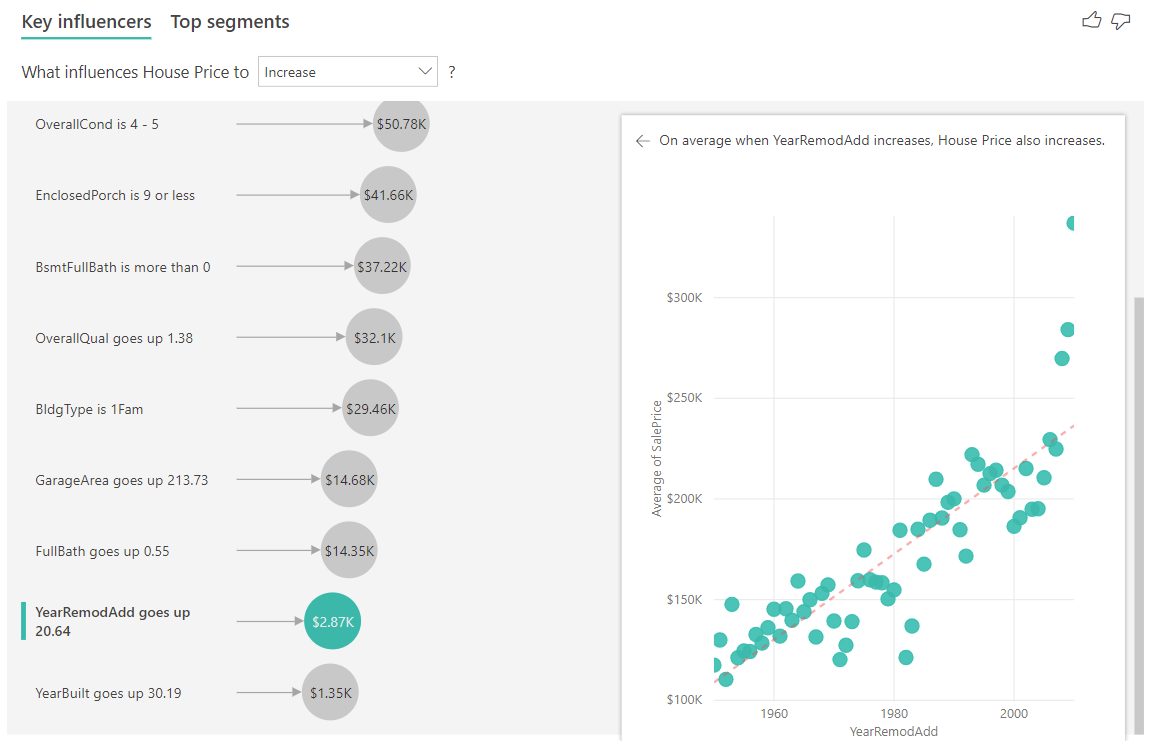
Task: Click the thumbs down feedback icon
Action: click(x=1120, y=20)
